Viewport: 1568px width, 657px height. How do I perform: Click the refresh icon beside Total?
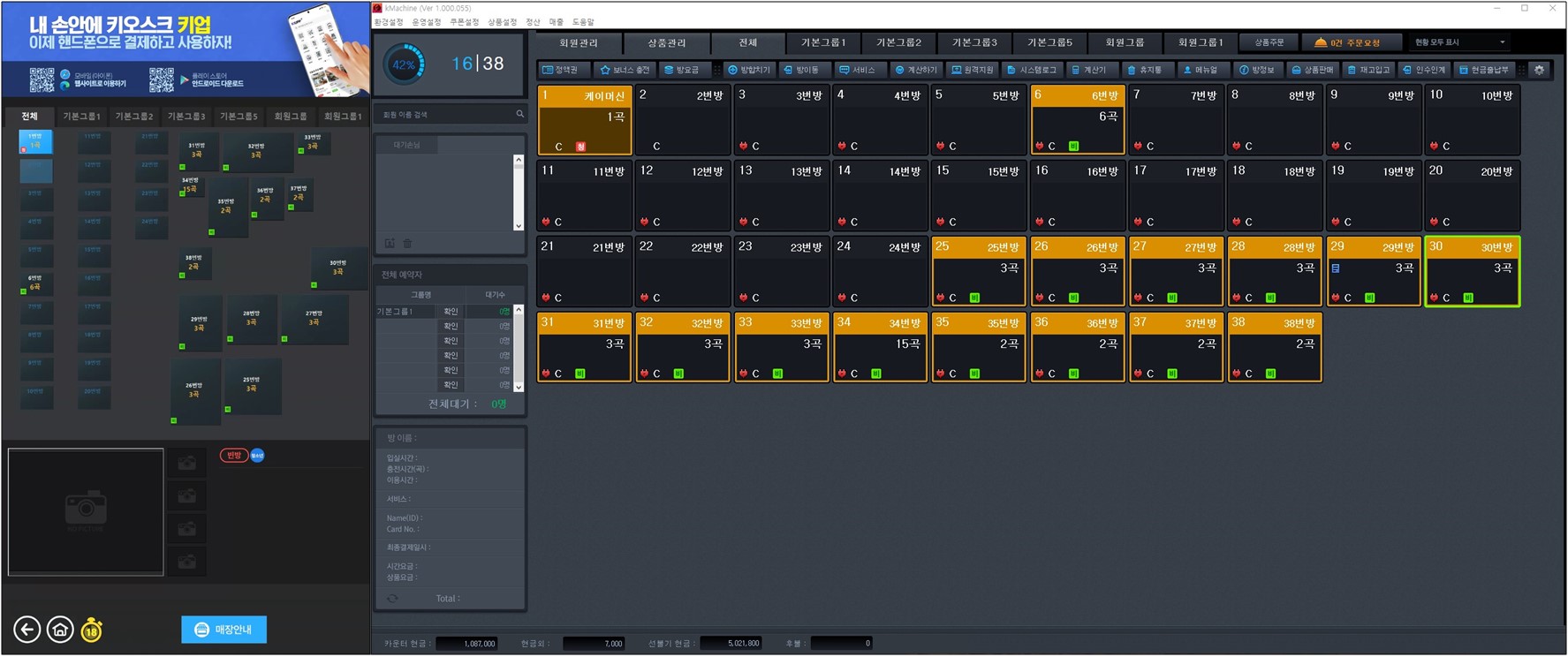pyautogui.click(x=392, y=599)
